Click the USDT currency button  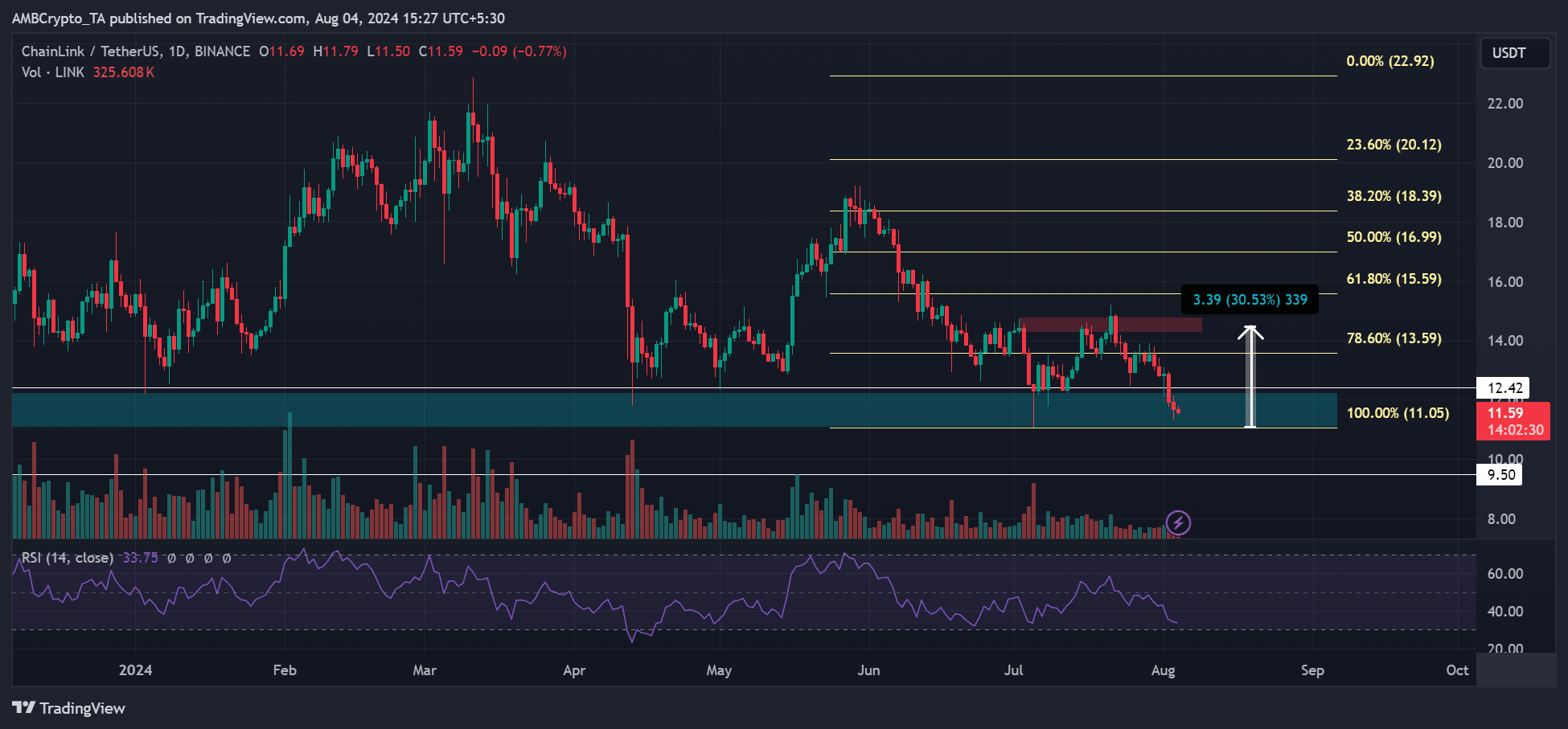(1515, 53)
